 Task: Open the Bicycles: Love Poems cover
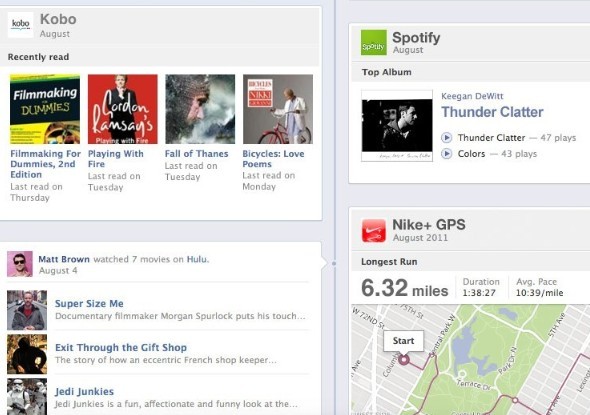[278, 109]
